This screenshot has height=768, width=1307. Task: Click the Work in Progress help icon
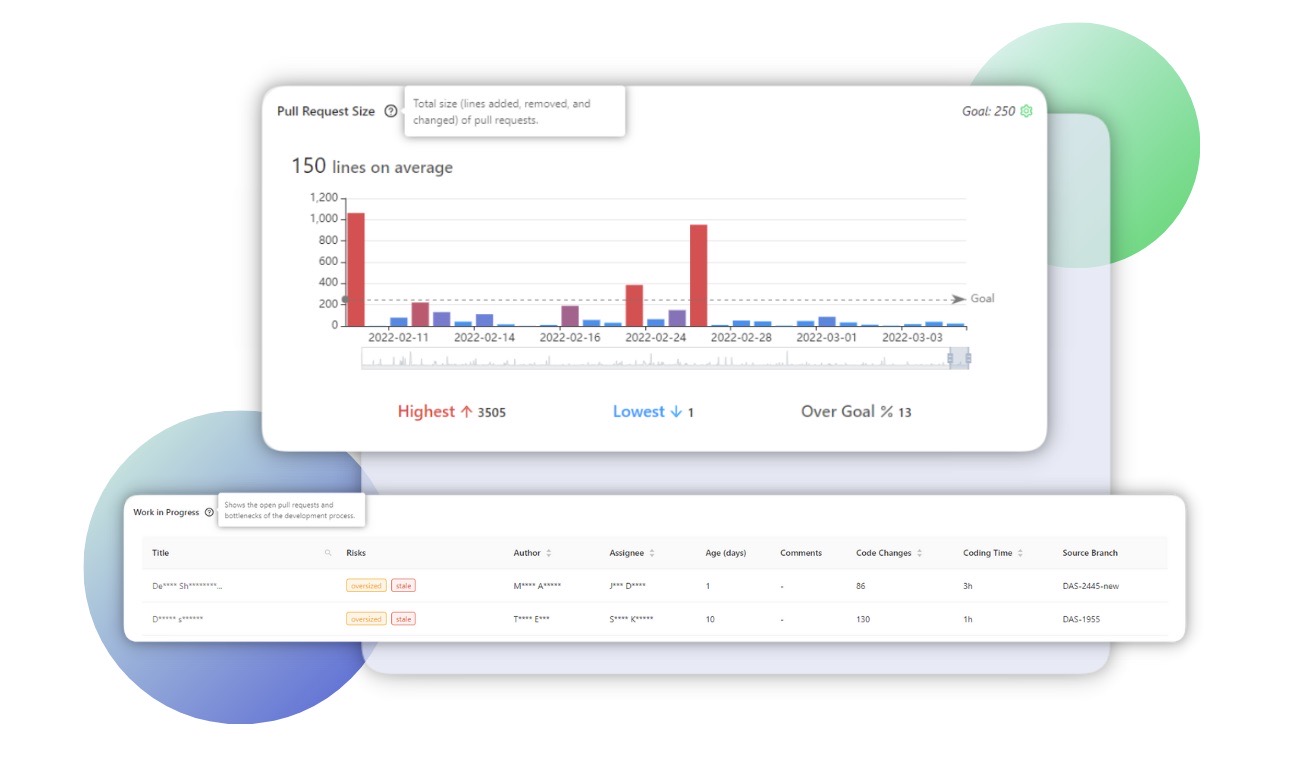click(x=209, y=512)
